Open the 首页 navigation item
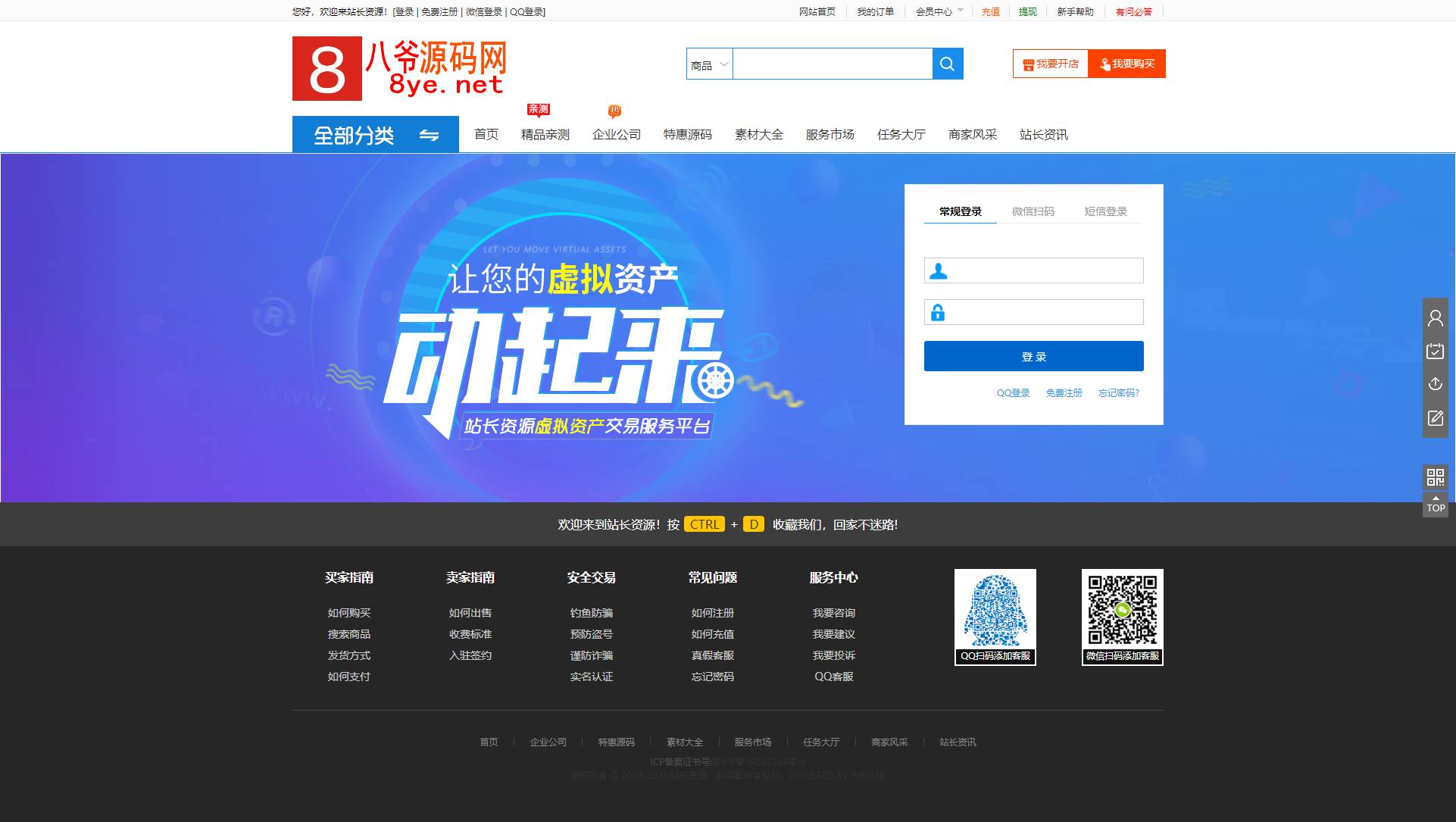Screen dimensions: 1456x822 pos(486,135)
